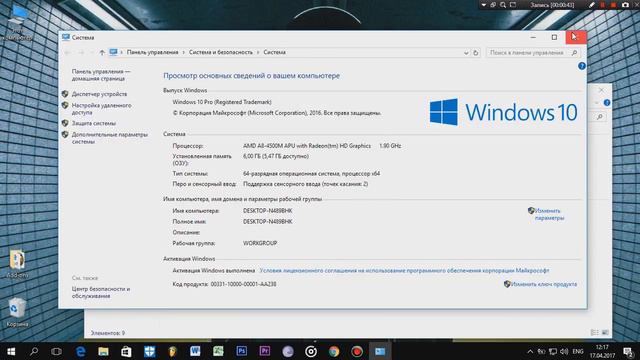Open the Recycle Bin desktop icon

tap(17, 312)
